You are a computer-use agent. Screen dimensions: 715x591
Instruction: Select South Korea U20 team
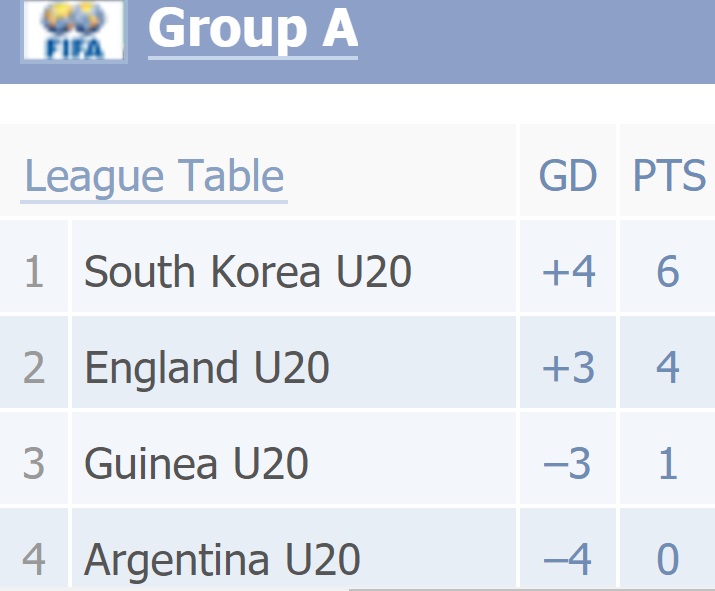[x=248, y=271]
